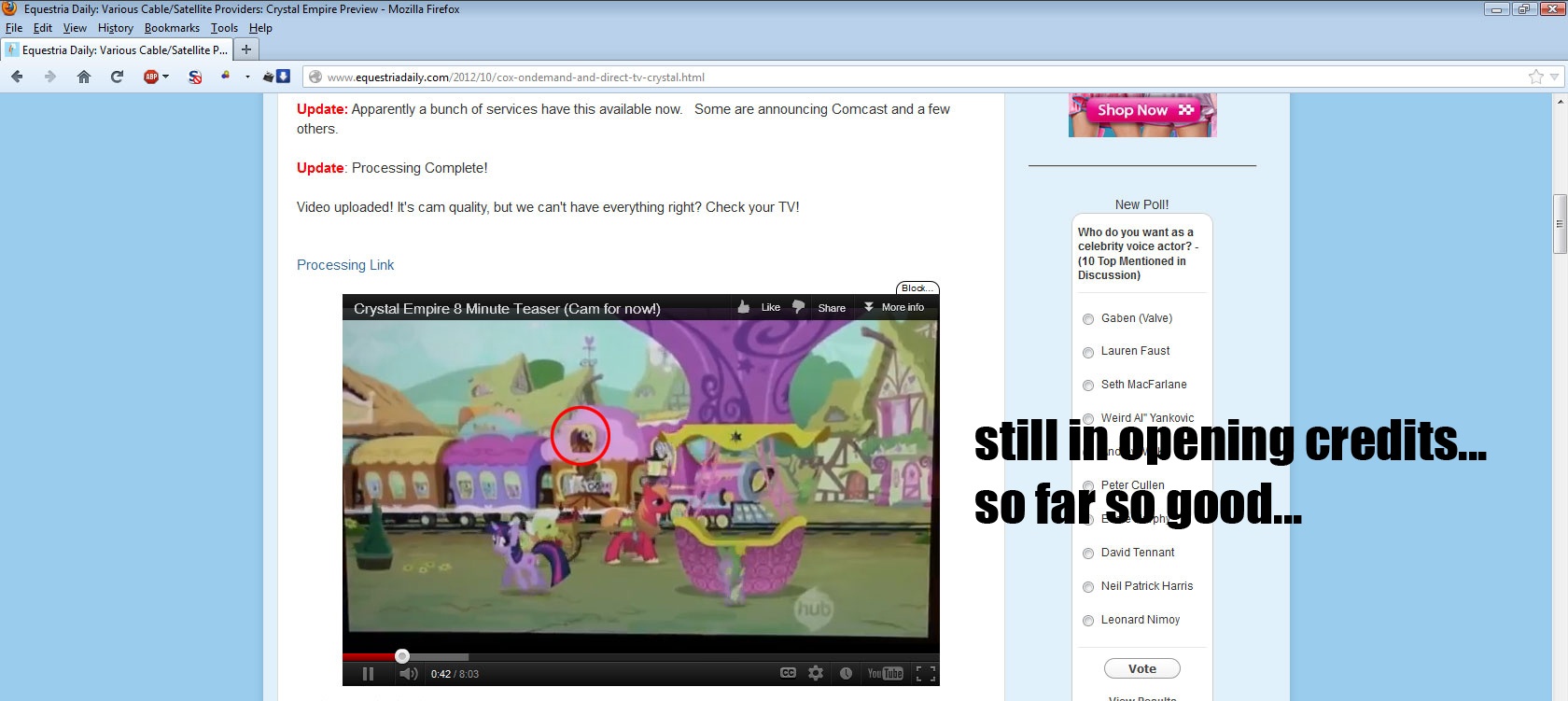Screen dimensions: 1568x701
Task: Click the video progress scrubber handle
Action: click(x=402, y=656)
